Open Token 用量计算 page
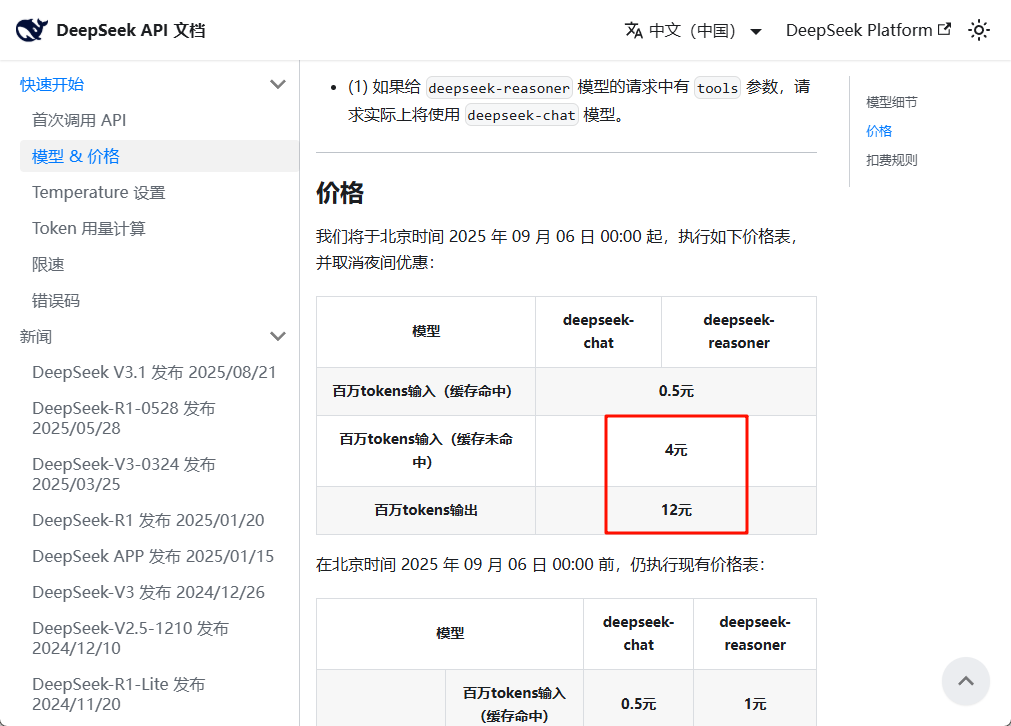Image resolution: width=1011 pixels, height=726 pixels. point(89,228)
